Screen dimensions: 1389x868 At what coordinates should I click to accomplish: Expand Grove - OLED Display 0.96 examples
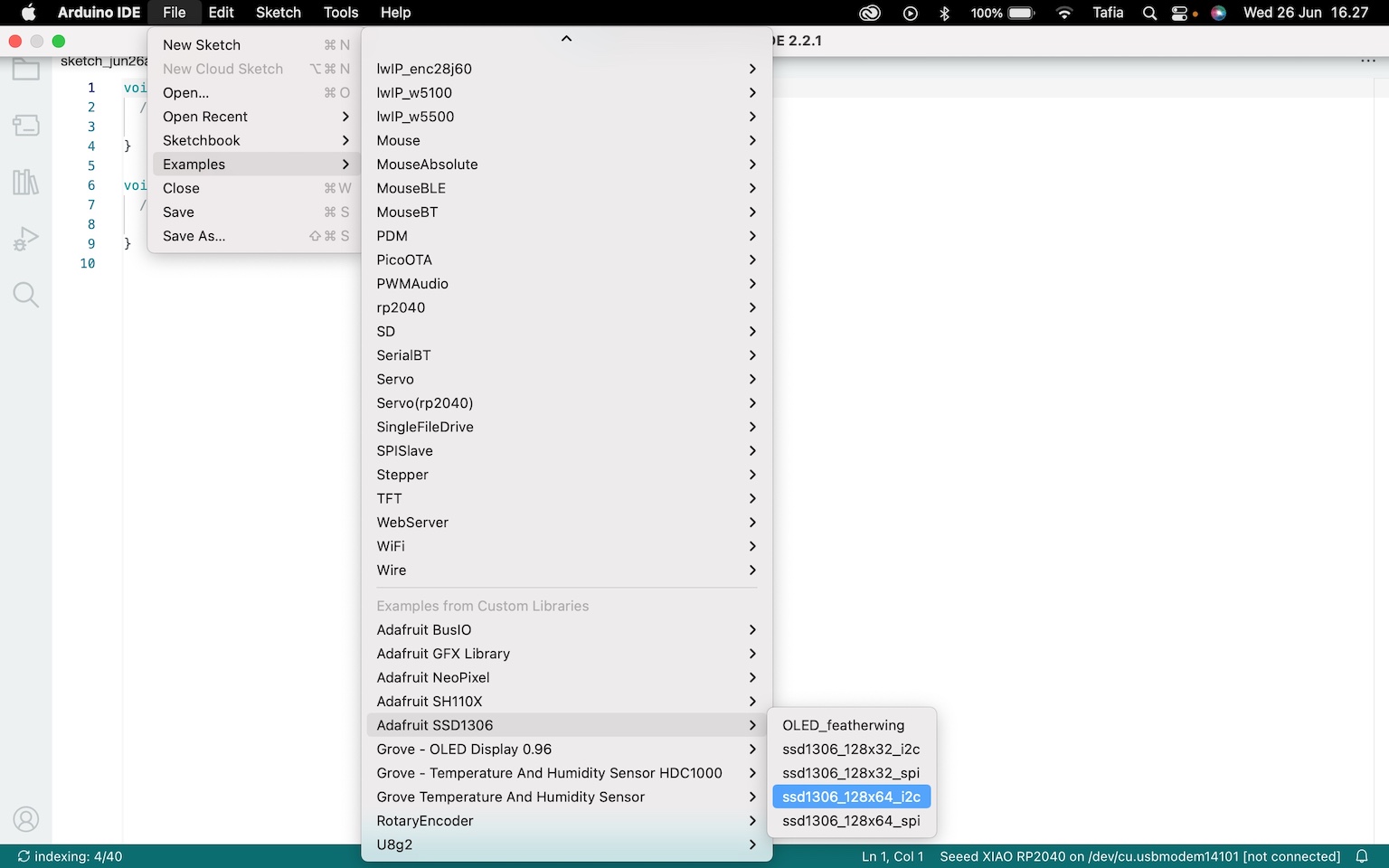[x=567, y=750]
